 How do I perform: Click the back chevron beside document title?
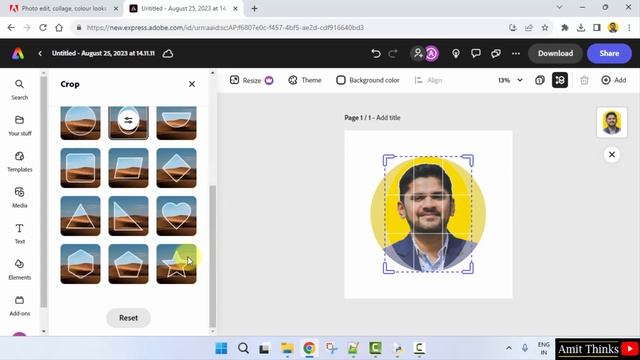click(x=40, y=53)
